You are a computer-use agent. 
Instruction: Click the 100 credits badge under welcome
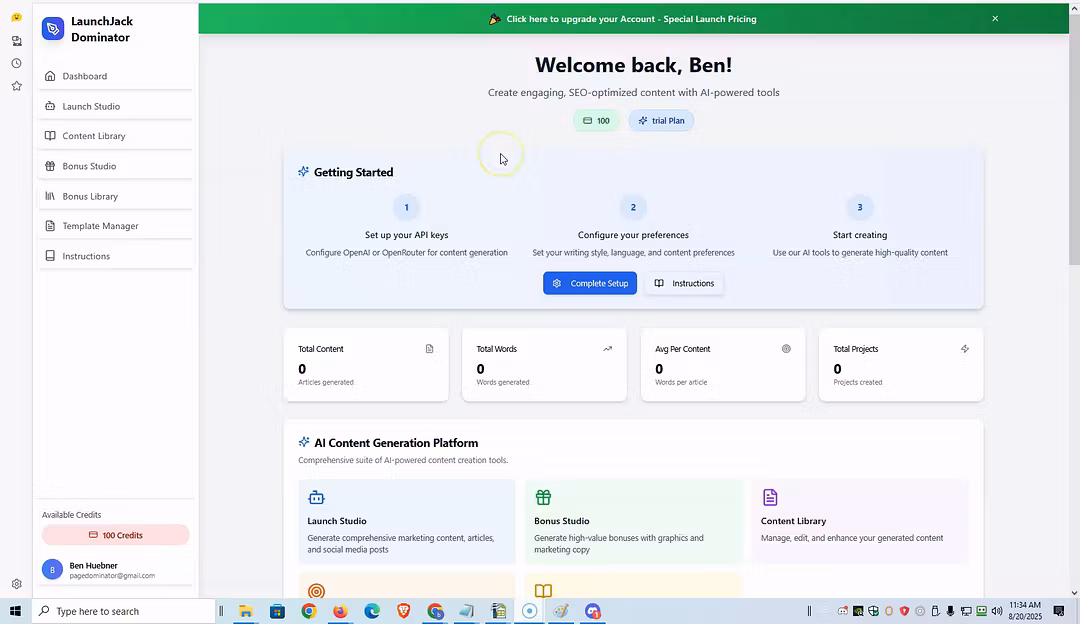596,121
